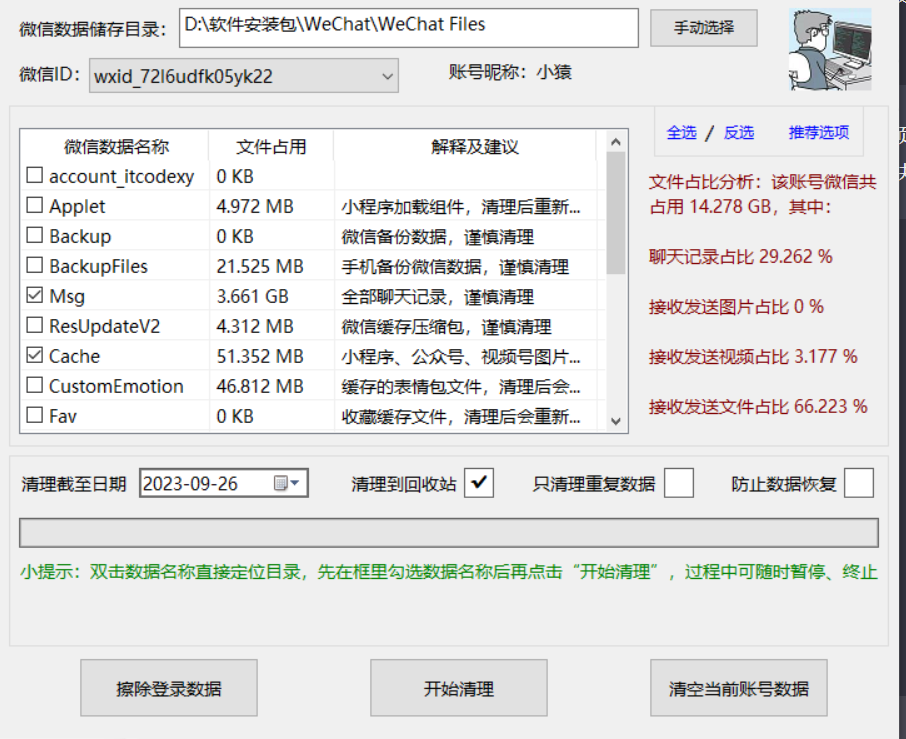The image size is (906, 739).
Task: Click the 手机备份微信数据 description
Action: pyautogui.click(x=455, y=267)
